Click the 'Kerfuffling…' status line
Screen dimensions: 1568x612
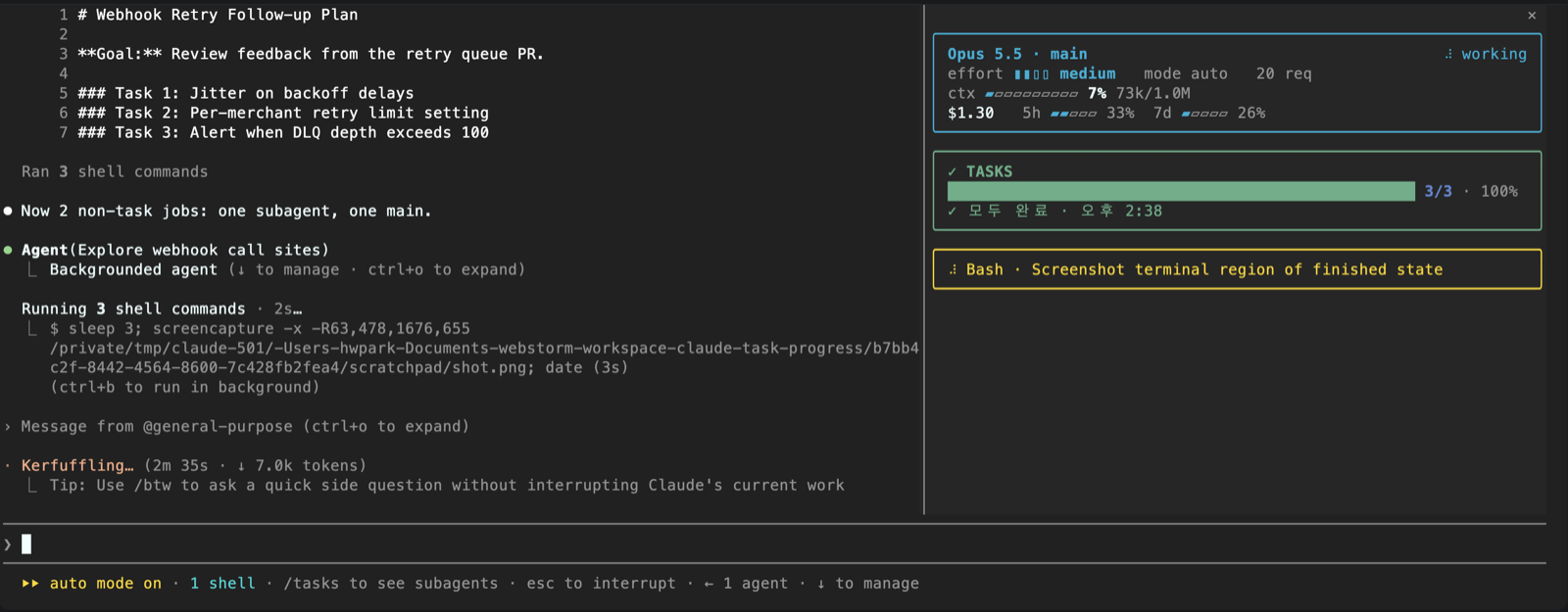coord(194,465)
